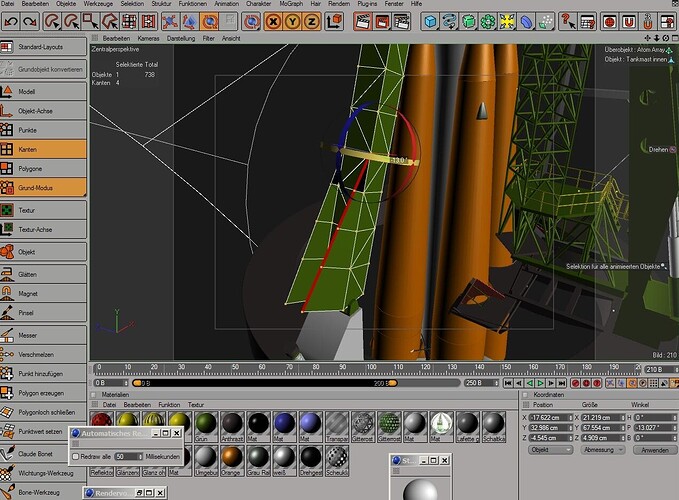This screenshot has height=500, width=679.
Task: Enable the Redraw alle checkbox
Action: point(76,456)
